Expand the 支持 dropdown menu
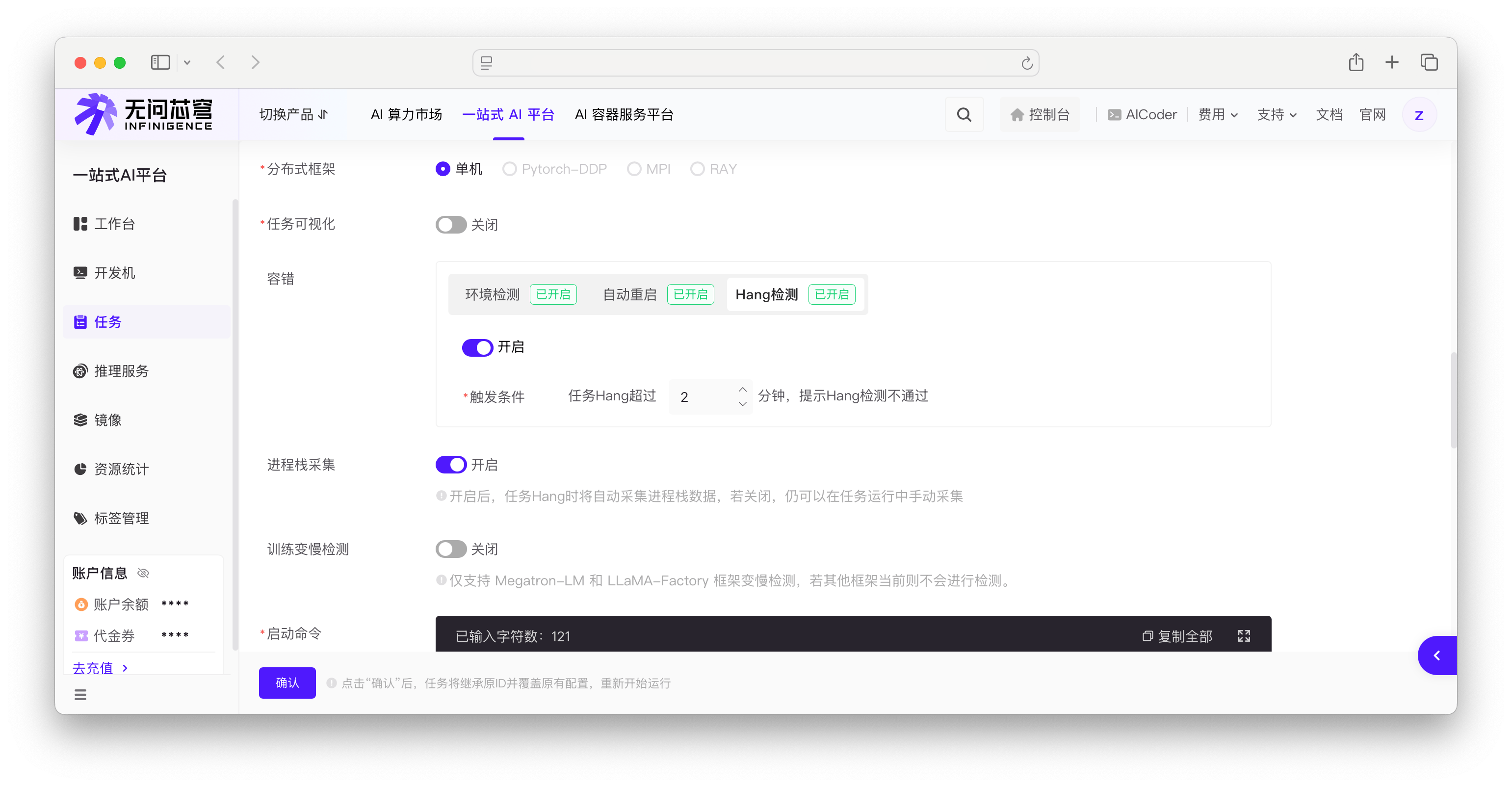The height and width of the screenshot is (787, 1512). pos(1276,114)
